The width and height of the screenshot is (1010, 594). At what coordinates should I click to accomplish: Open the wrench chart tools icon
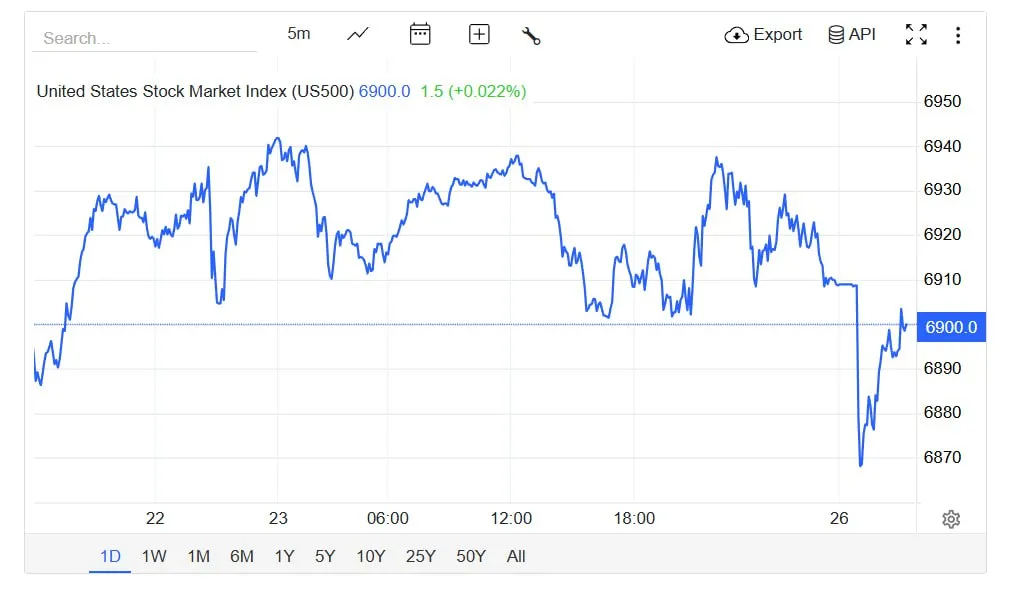pyautogui.click(x=531, y=36)
